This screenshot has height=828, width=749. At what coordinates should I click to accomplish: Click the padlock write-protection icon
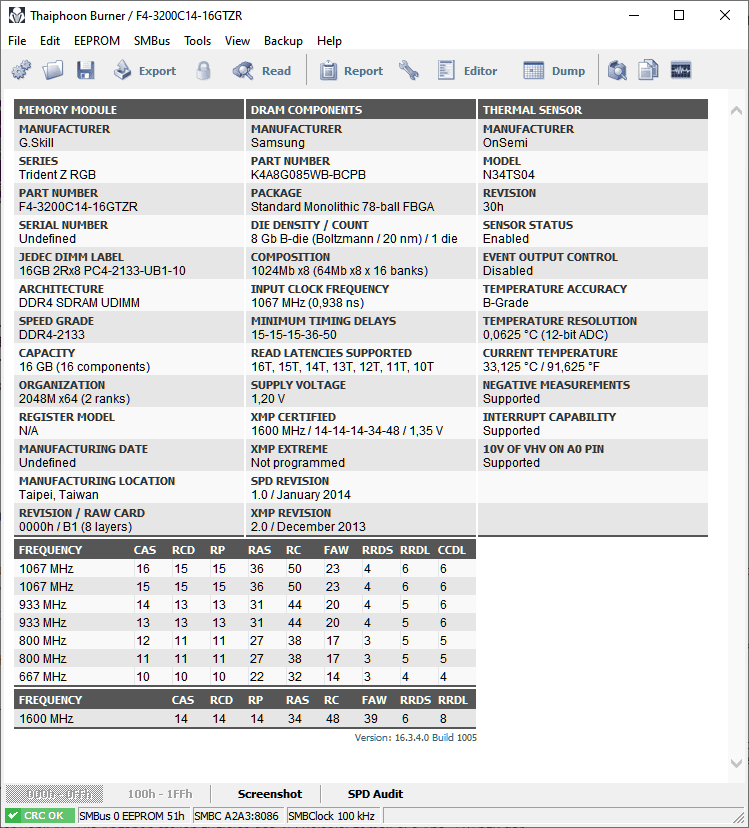[203, 70]
